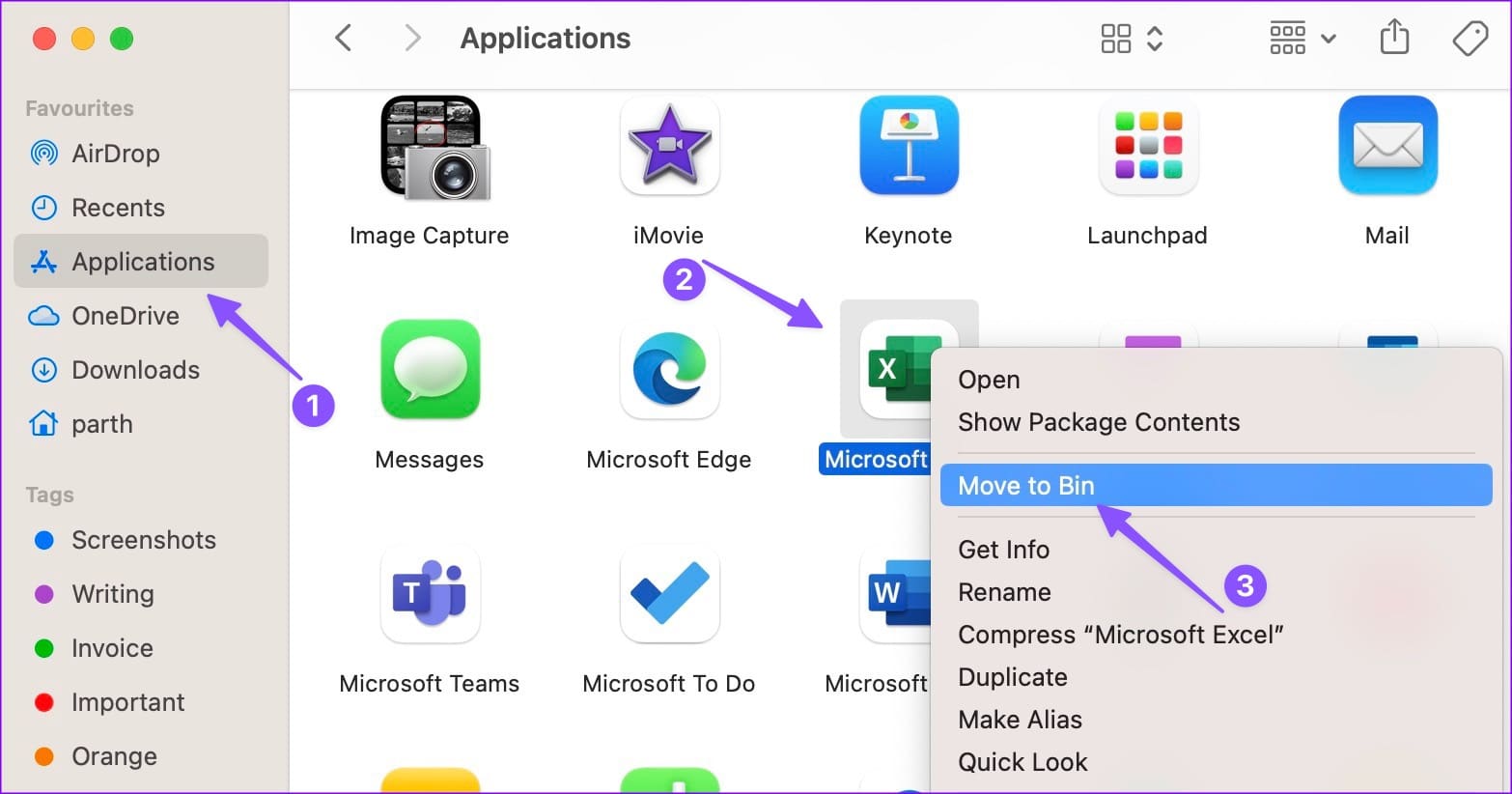Select the red Important tag
The height and width of the screenshot is (794, 1512).
141,701
